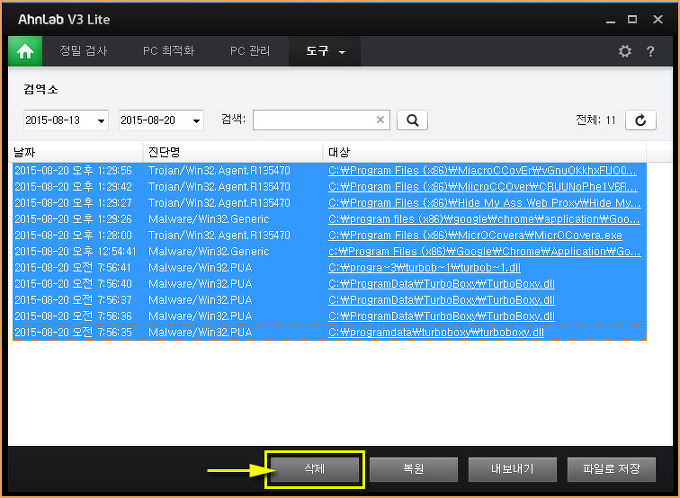Open the MiacroCCovEr file path link
This screenshot has width=680, height=498.
coord(482,170)
